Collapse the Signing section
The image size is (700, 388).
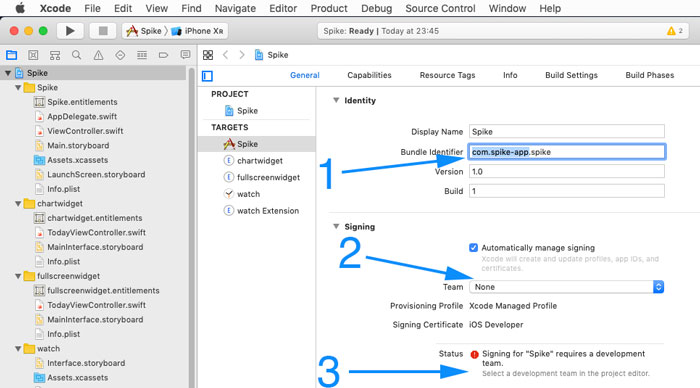click(x=336, y=226)
